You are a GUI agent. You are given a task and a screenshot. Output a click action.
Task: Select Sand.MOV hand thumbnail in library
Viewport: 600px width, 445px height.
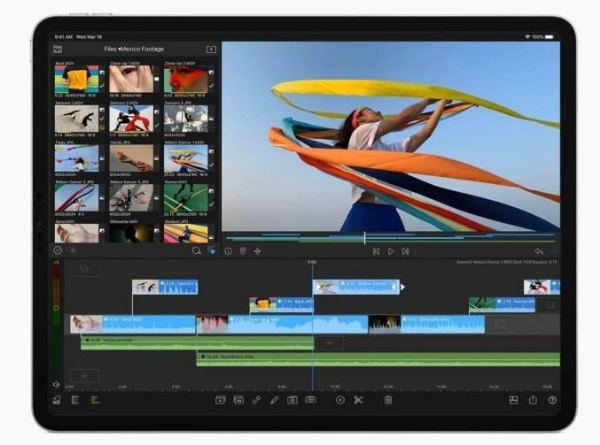(77, 233)
